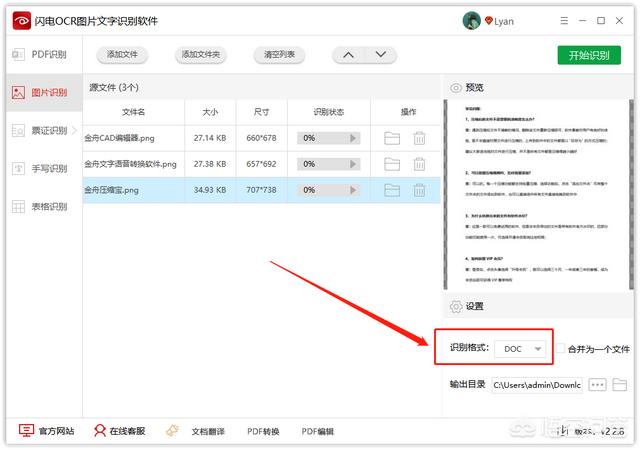Image resolution: width=640 pixels, height=450 pixels.
Task: Start recognition with 开始识别 button
Action: tap(589, 55)
